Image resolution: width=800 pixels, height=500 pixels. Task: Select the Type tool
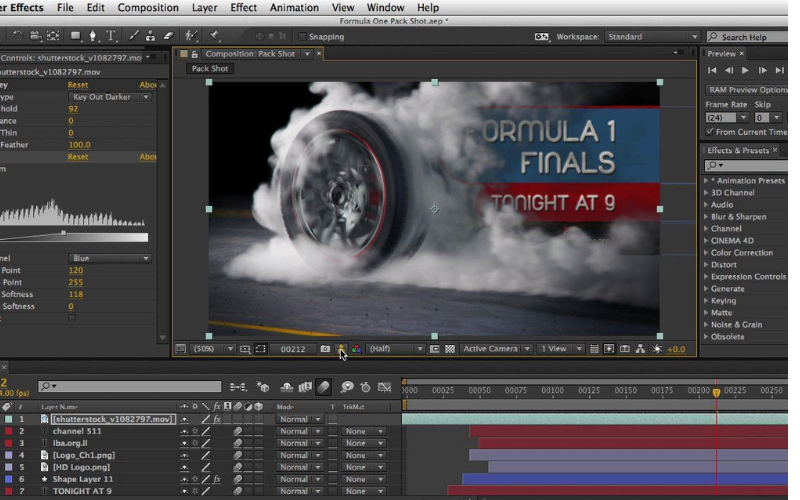[x=110, y=37]
